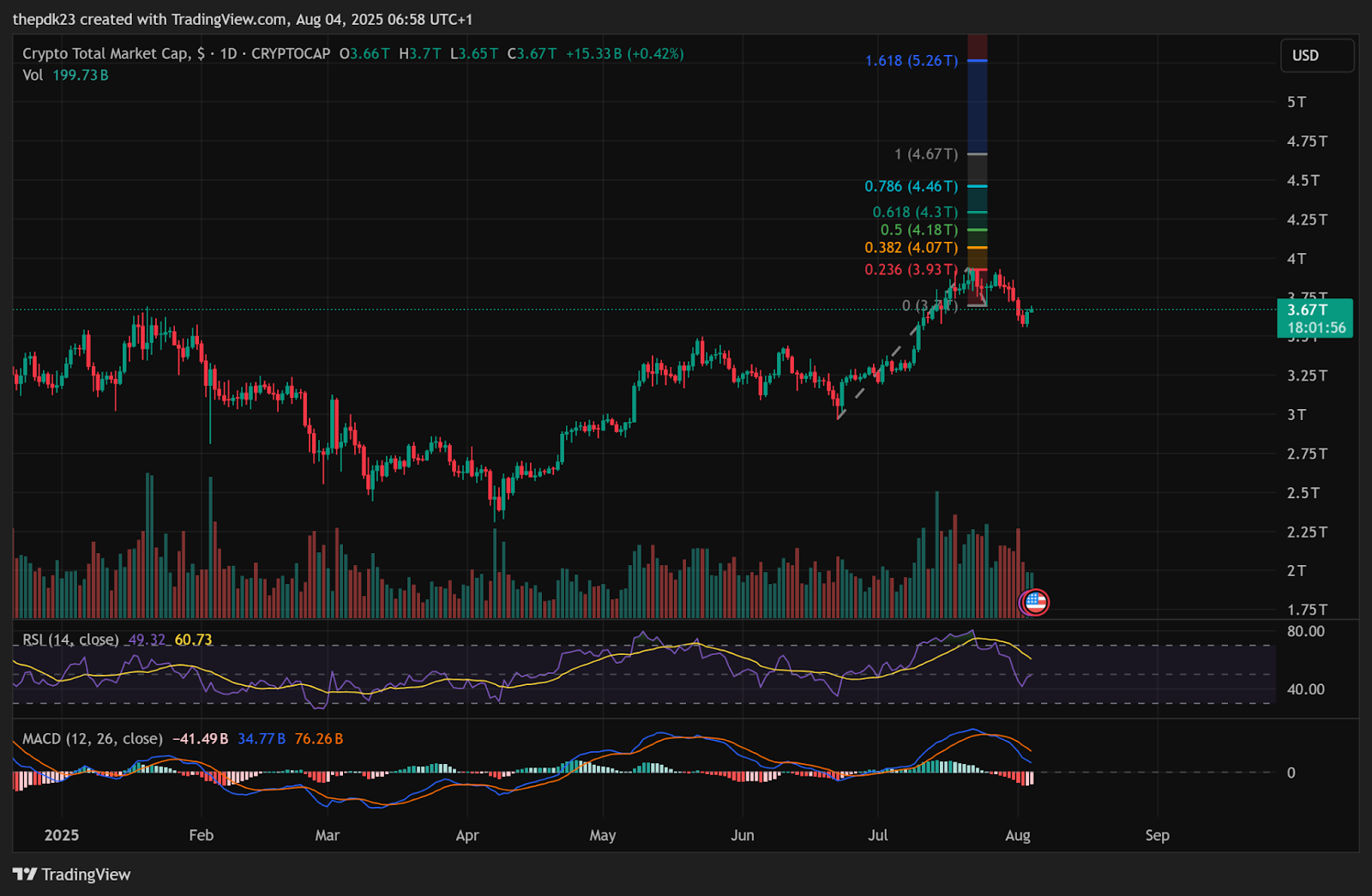Select the RSI (14, close) indicator legend
The image size is (1372, 896).
tap(70, 640)
